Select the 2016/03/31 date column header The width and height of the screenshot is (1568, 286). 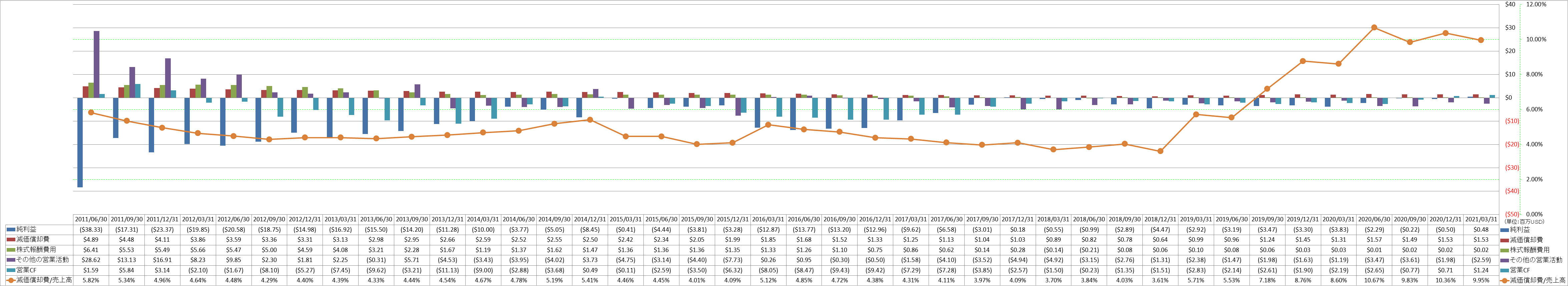click(x=768, y=219)
